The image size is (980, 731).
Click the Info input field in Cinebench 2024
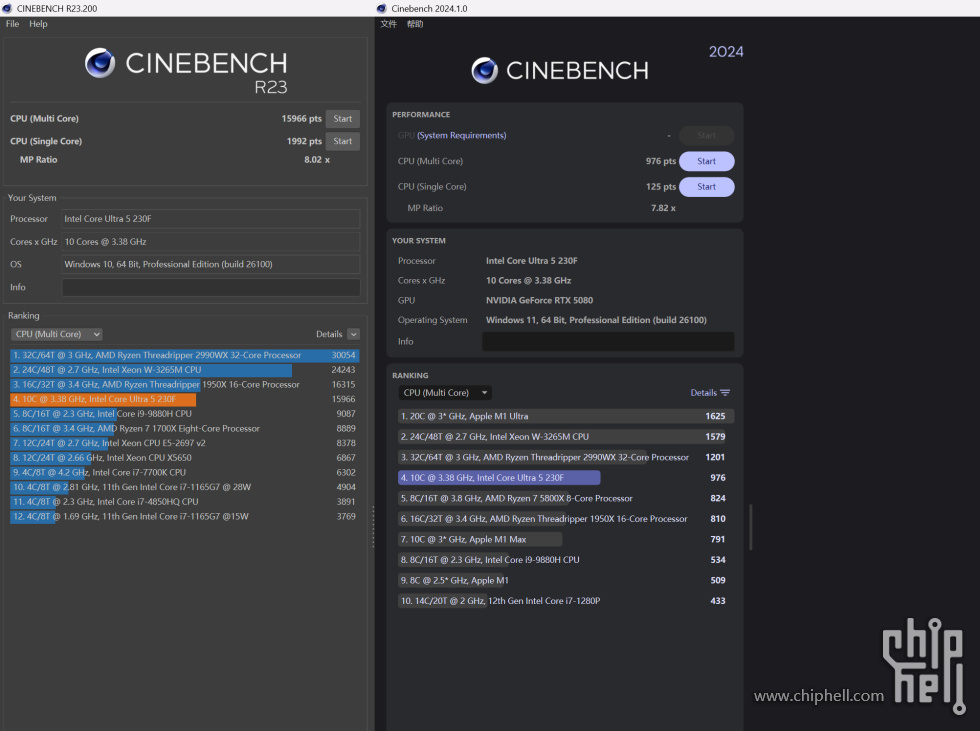pos(608,342)
